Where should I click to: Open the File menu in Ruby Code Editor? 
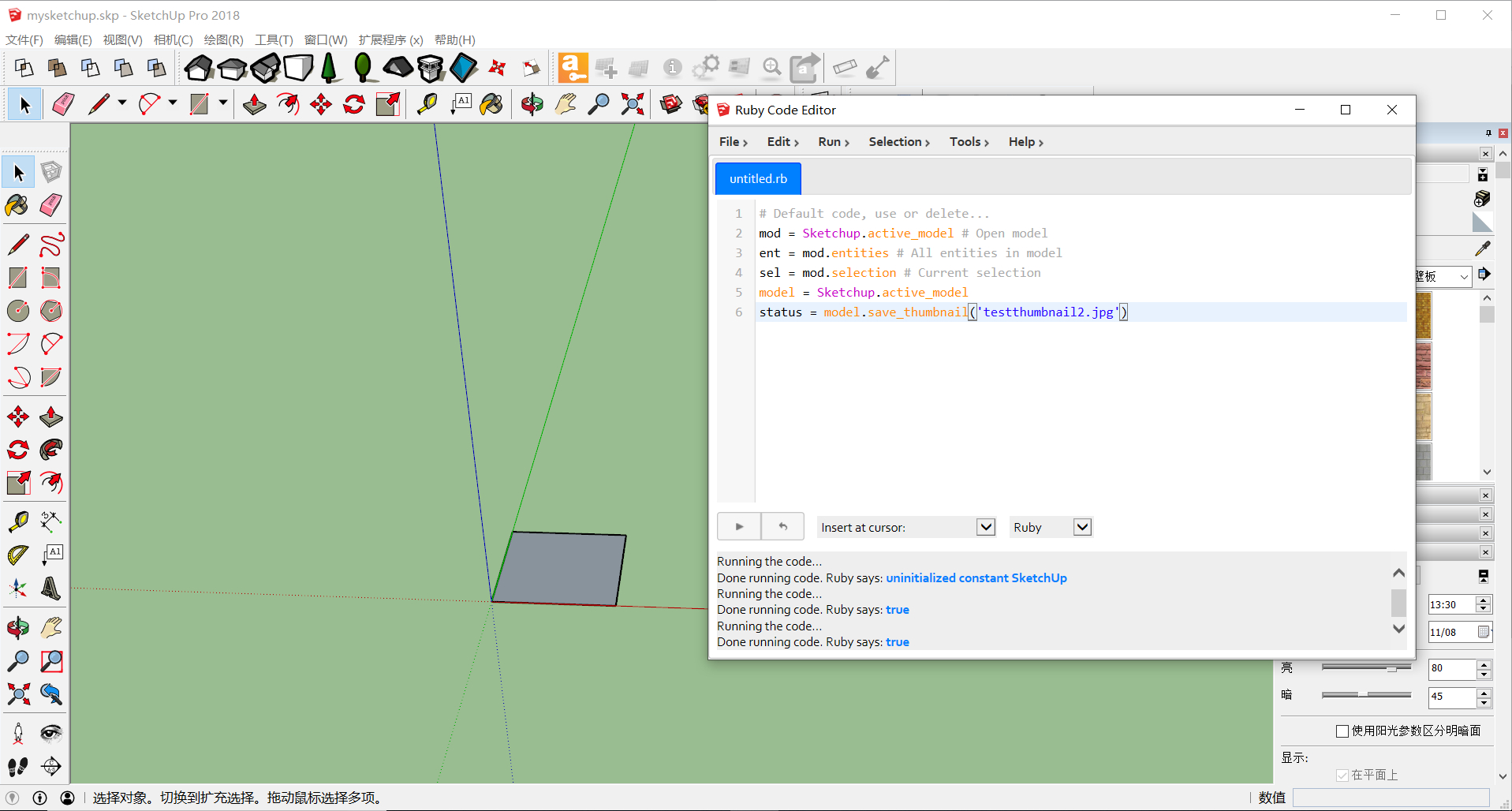(x=733, y=142)
